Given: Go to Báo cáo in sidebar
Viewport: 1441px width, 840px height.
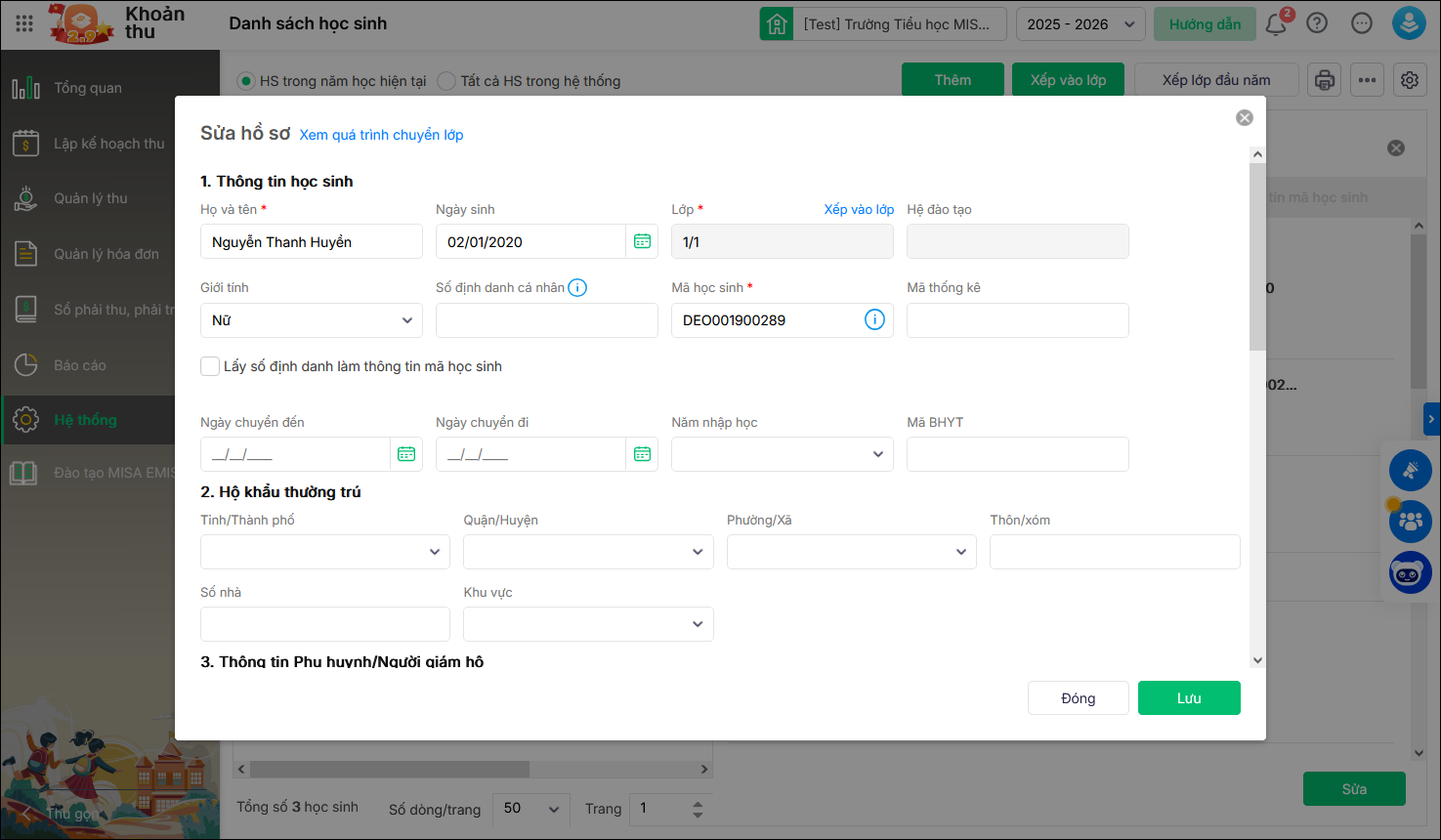Looking at the screenshot, I should pyautogui.click(x=80, y=365).
